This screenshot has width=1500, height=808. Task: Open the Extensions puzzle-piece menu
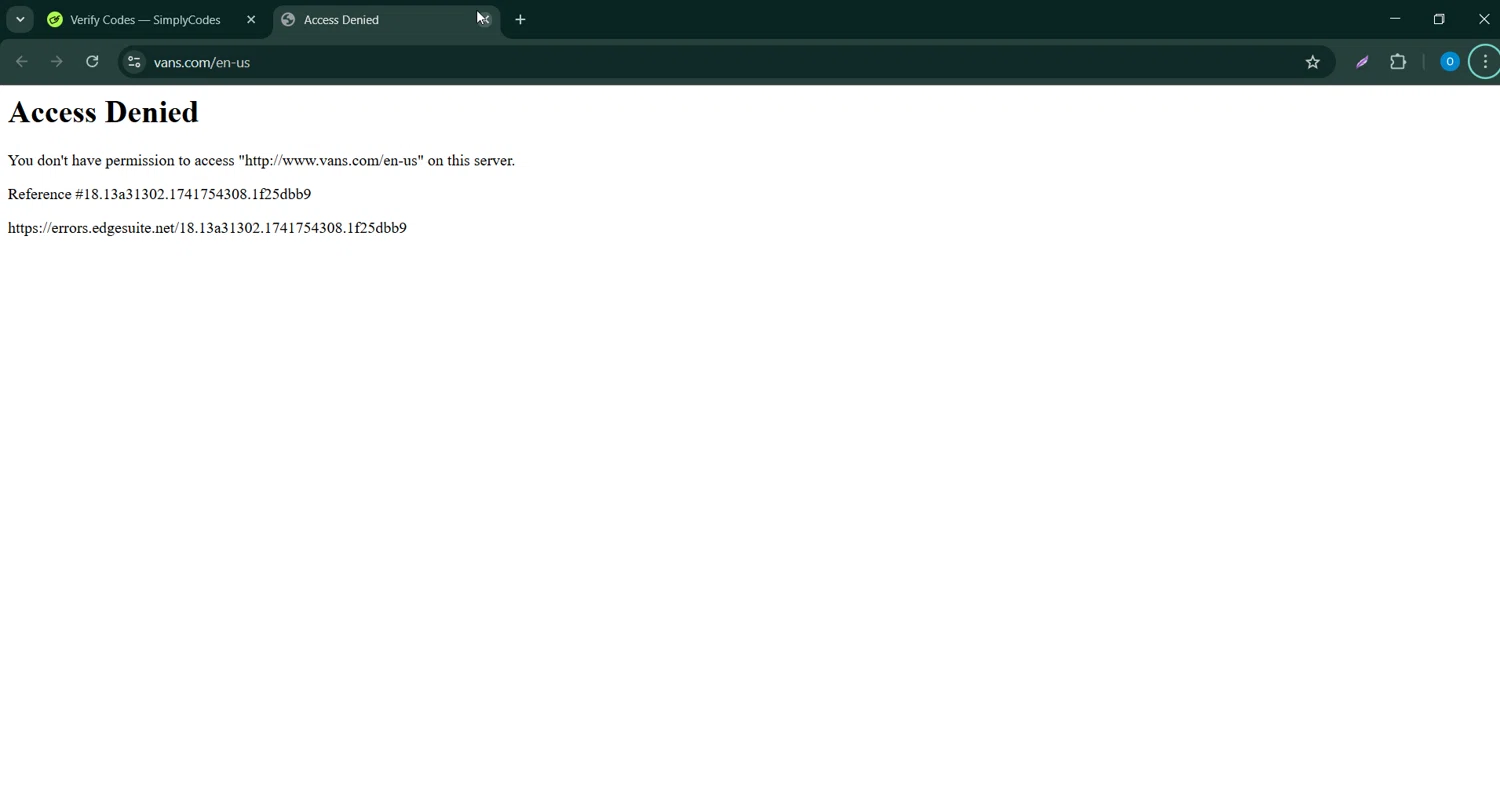(1398, 62)
